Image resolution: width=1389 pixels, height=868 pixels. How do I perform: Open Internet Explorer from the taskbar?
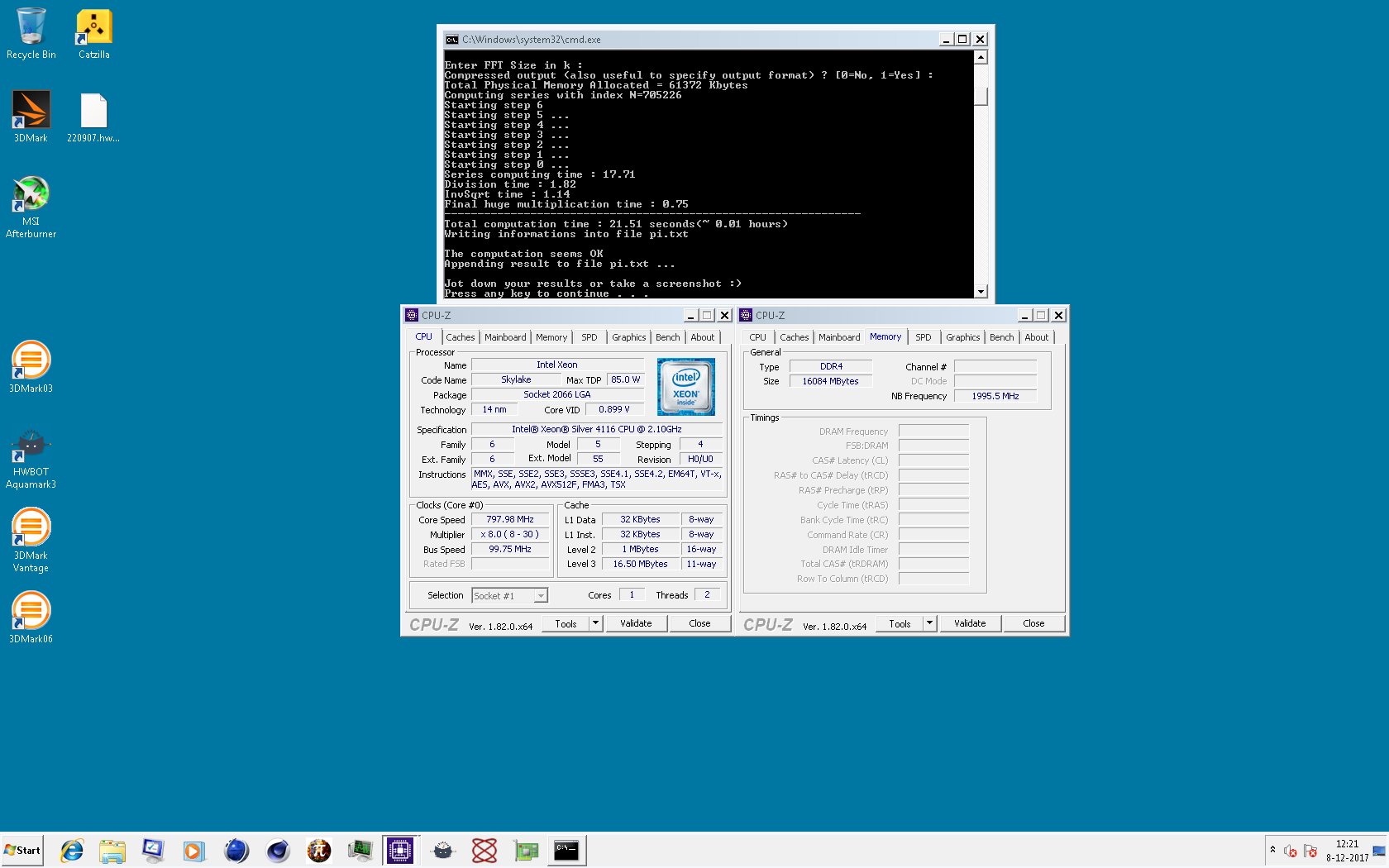point(72,850)
